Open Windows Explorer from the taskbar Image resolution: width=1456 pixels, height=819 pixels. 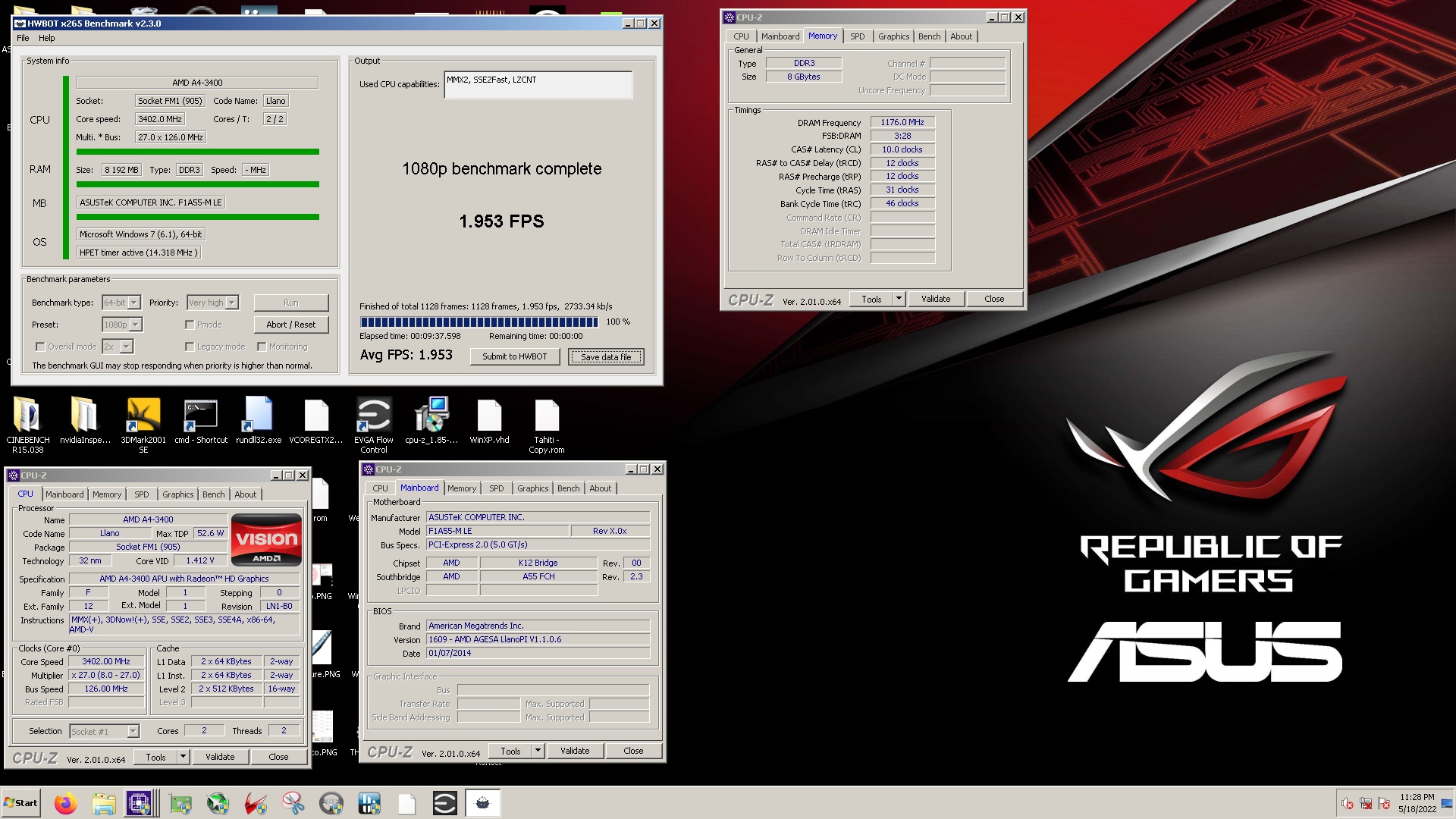[104, 803]
